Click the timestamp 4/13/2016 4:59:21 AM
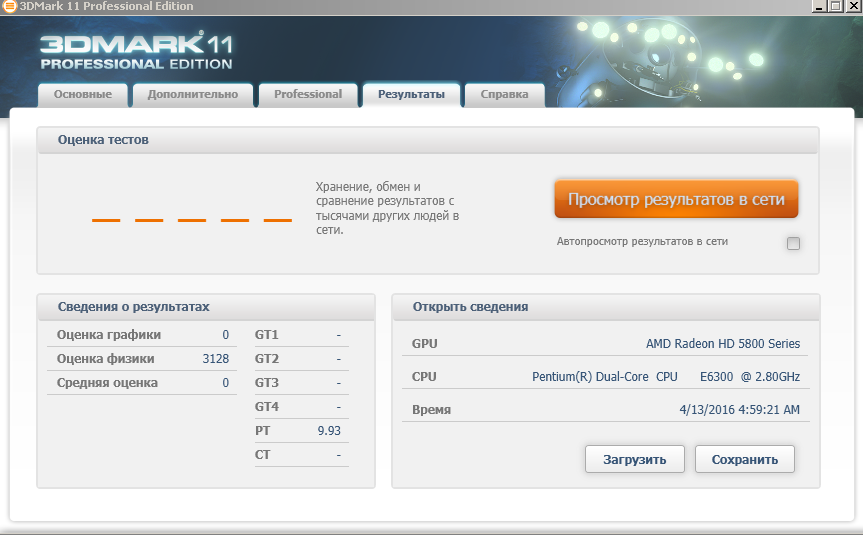863x535 pixels. (740, 410)
